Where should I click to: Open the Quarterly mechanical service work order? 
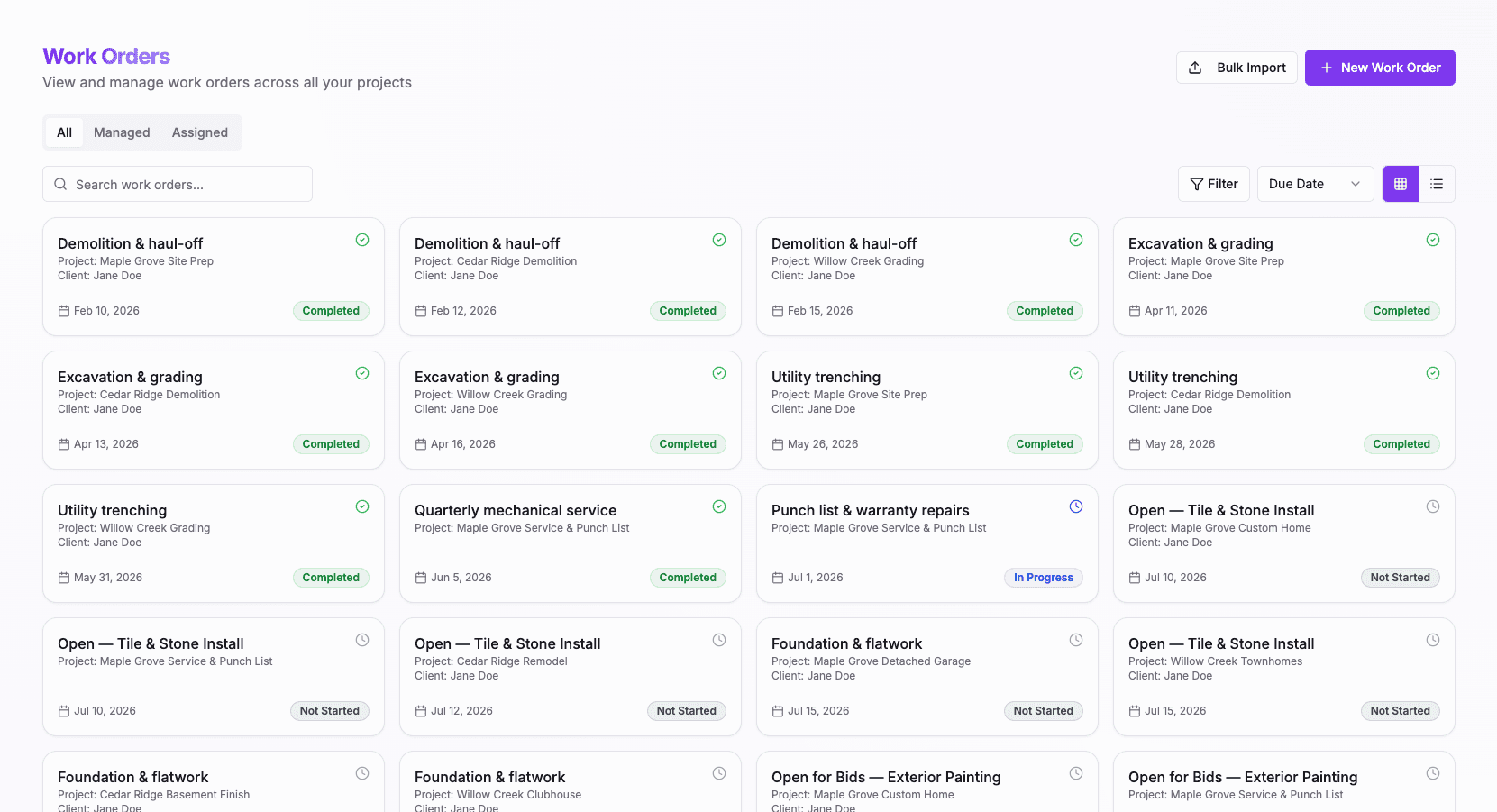click(x=571, y=543)
